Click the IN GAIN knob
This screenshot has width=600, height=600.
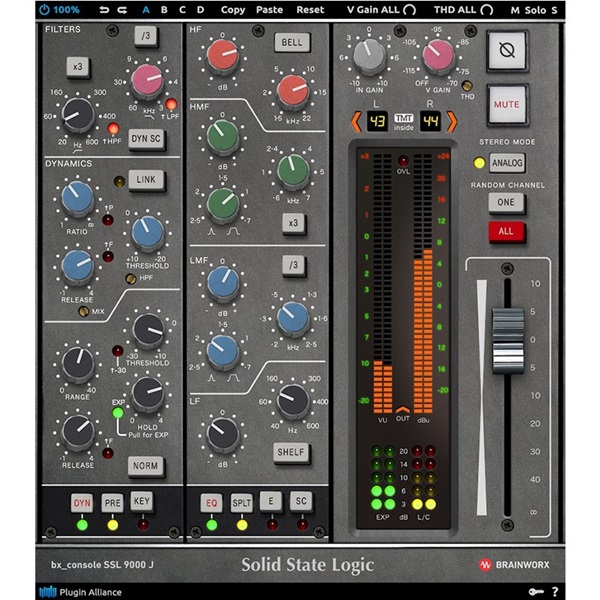point(369,56)
